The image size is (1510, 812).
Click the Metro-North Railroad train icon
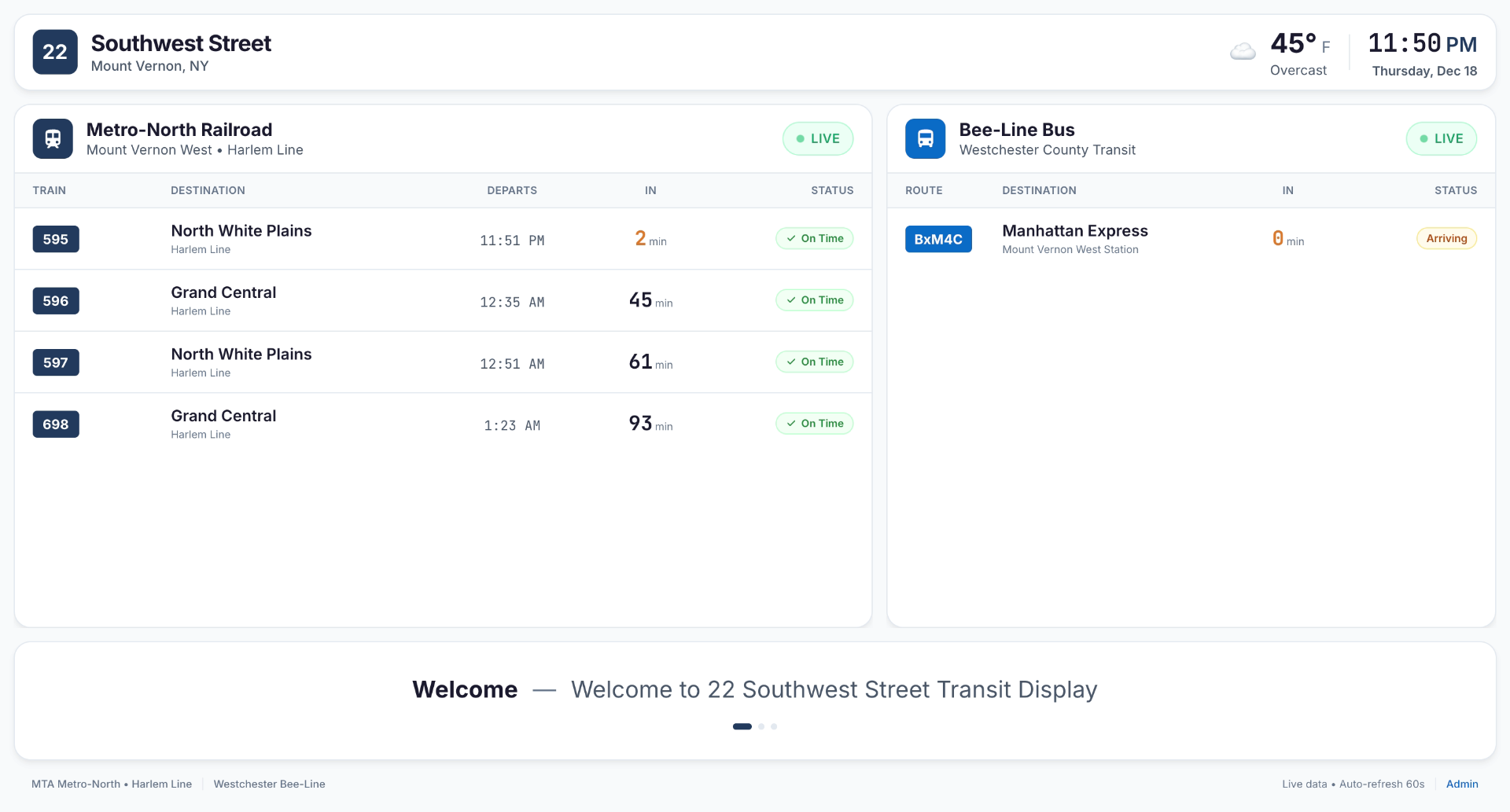click(x=53, y=138)
